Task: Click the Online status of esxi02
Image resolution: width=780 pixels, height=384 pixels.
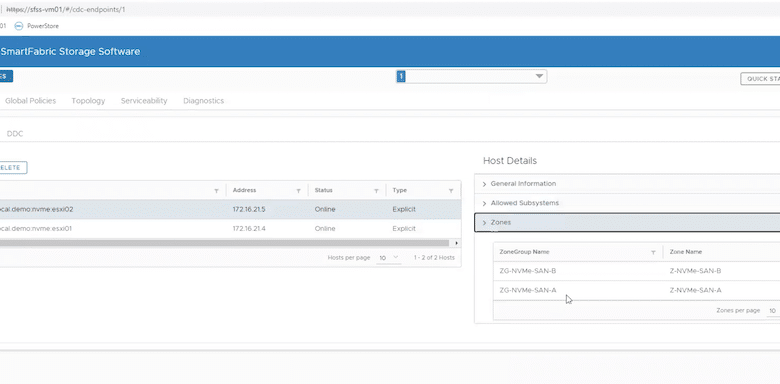Action: tap(325, 209)
